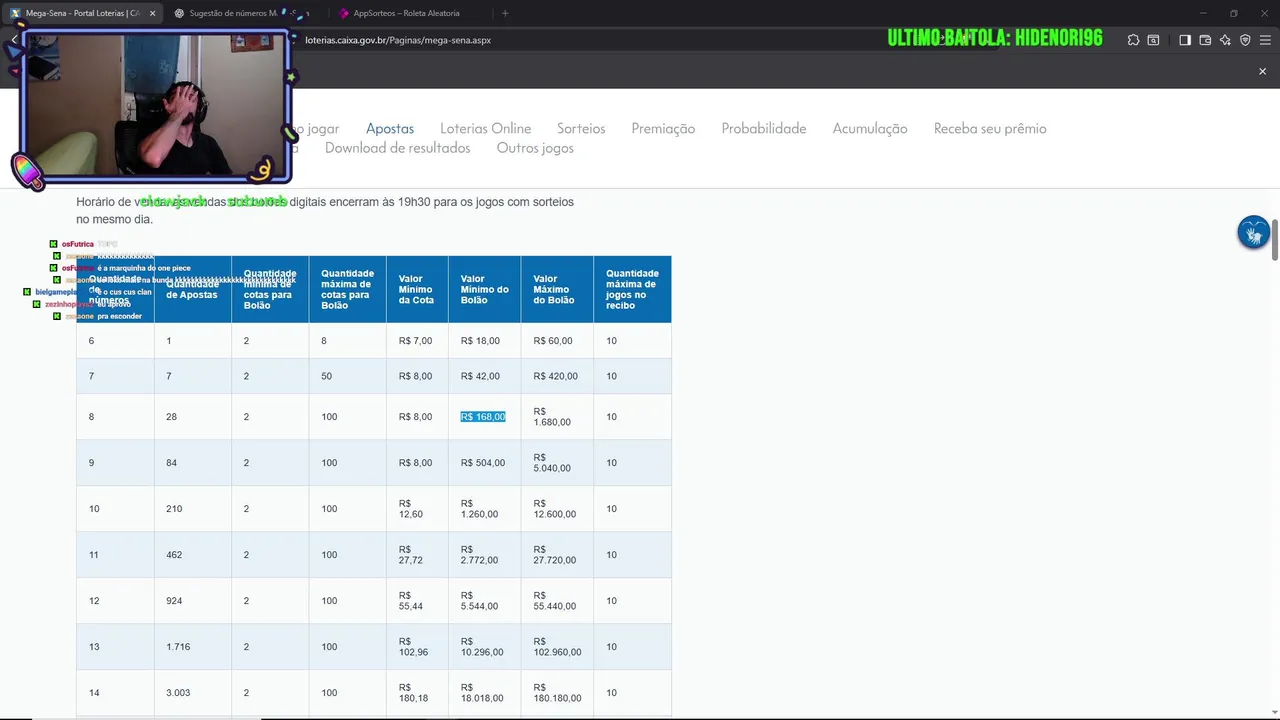Open the Sorteios menu item
Screen dimensions: 1280x720
pos(581,128)
